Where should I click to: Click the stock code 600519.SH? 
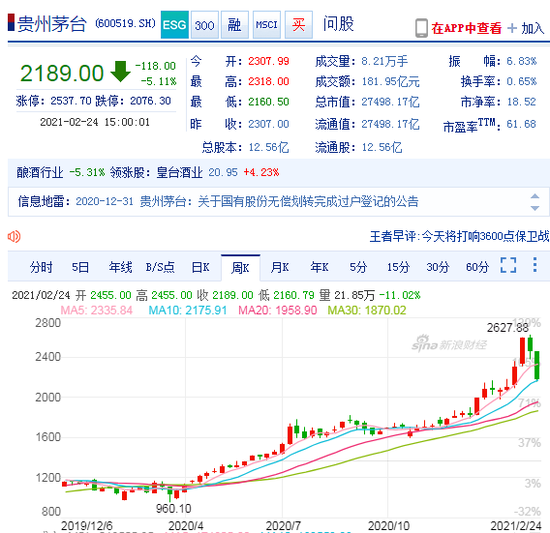[x=125, y=23]
